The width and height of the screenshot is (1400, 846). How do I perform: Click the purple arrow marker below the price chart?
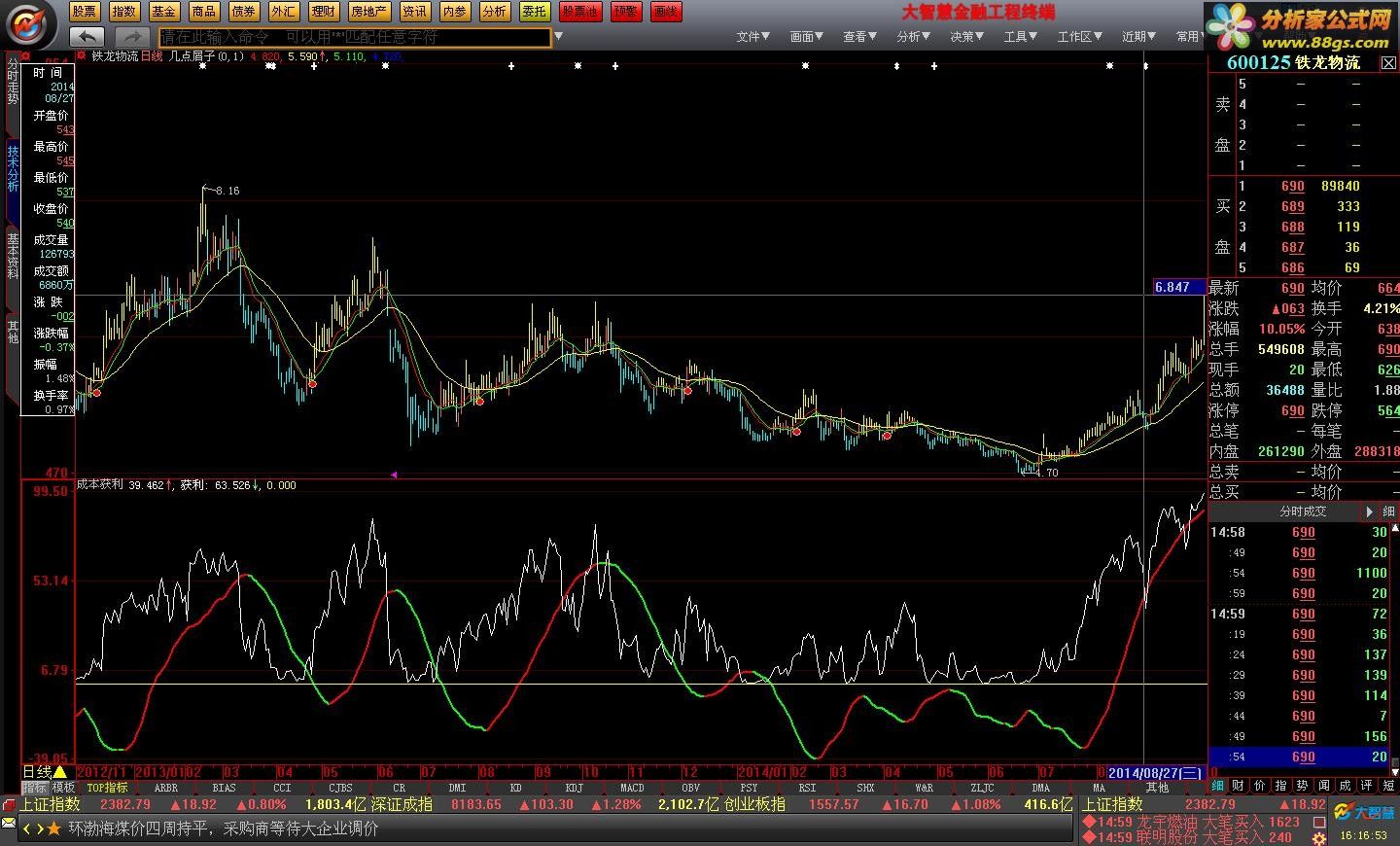pos(394,475)
